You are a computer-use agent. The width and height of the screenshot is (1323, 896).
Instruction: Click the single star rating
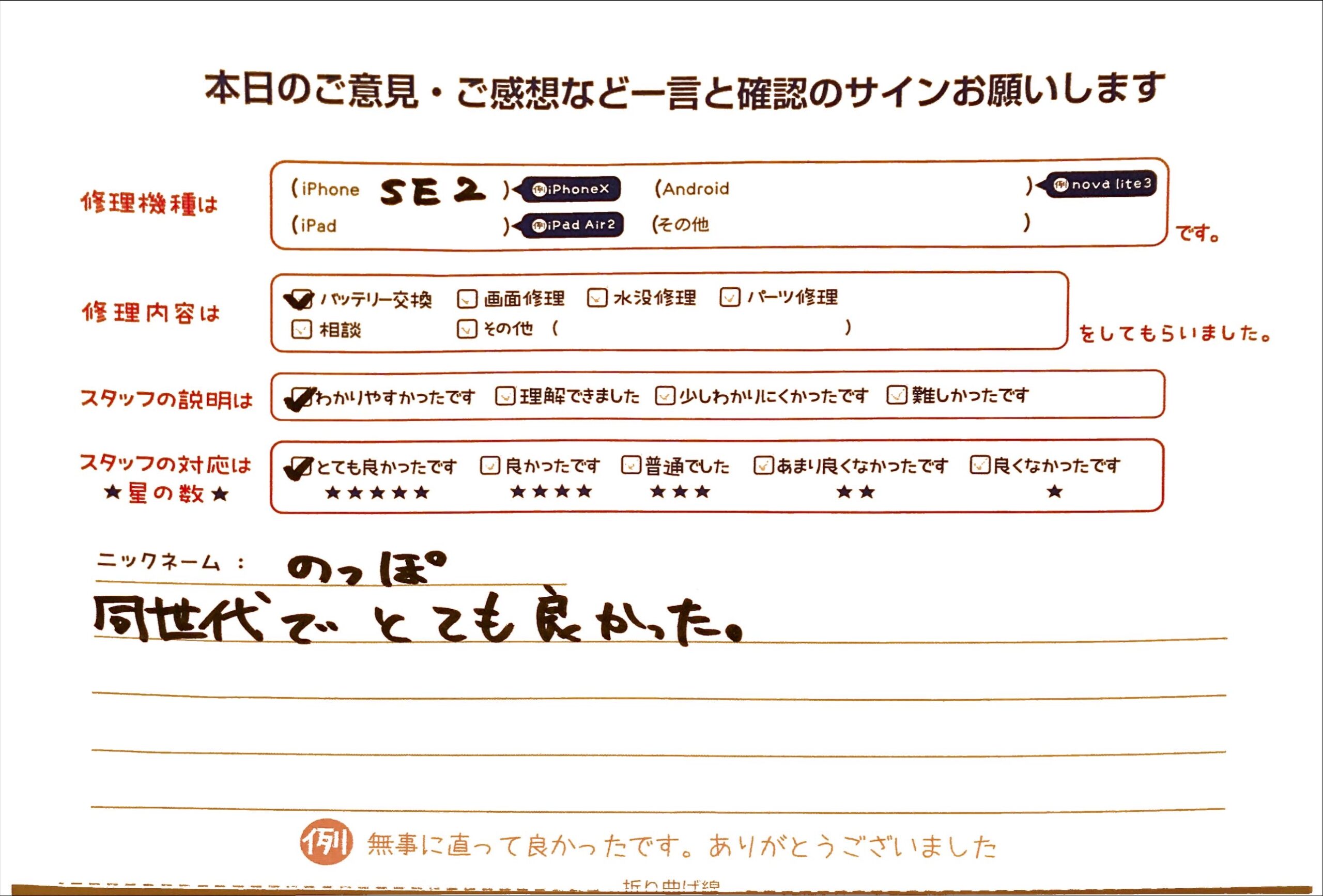pyautogui.click(x=1055, y=491)
